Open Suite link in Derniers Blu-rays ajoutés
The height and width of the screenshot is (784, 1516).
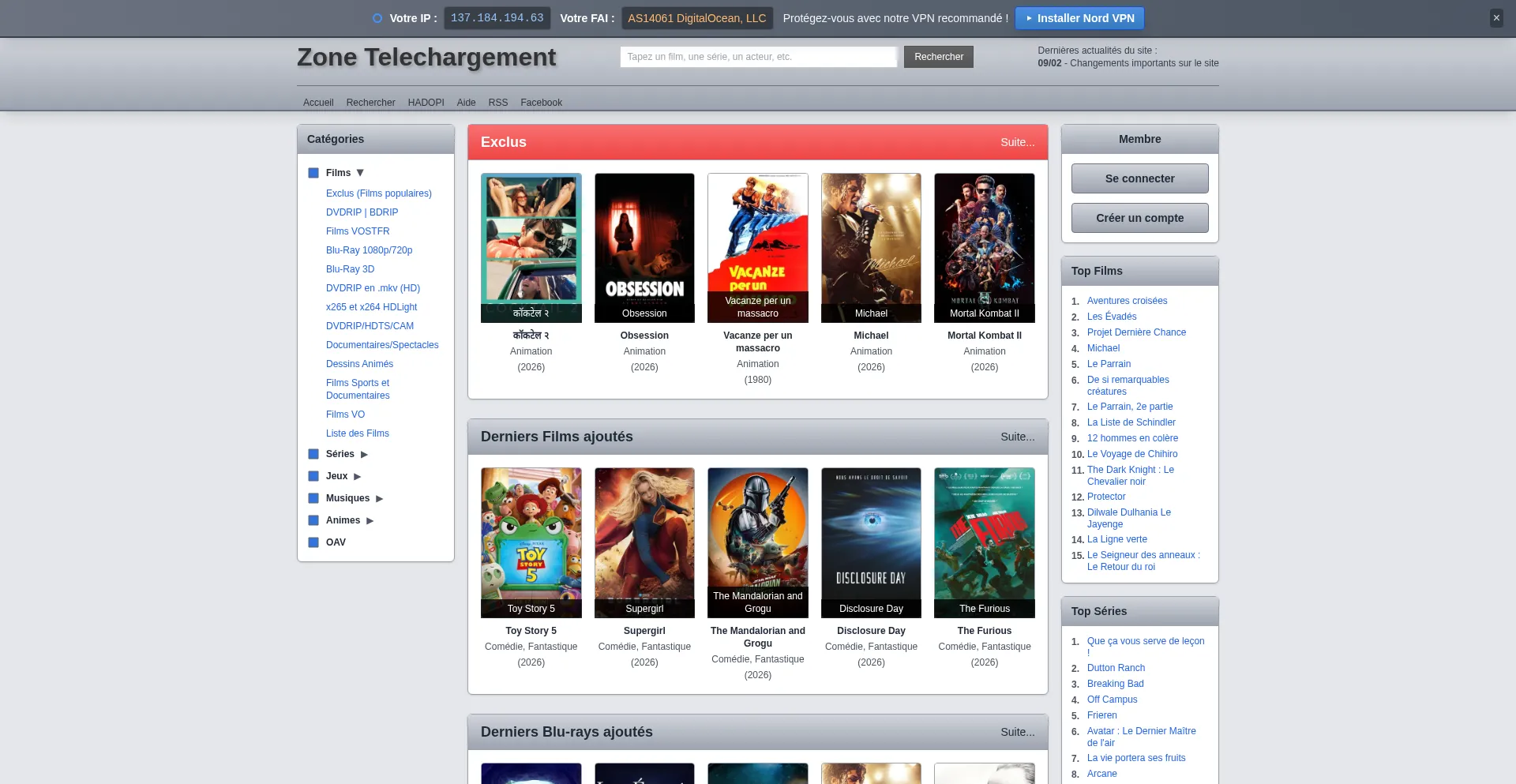(1017, 732)
